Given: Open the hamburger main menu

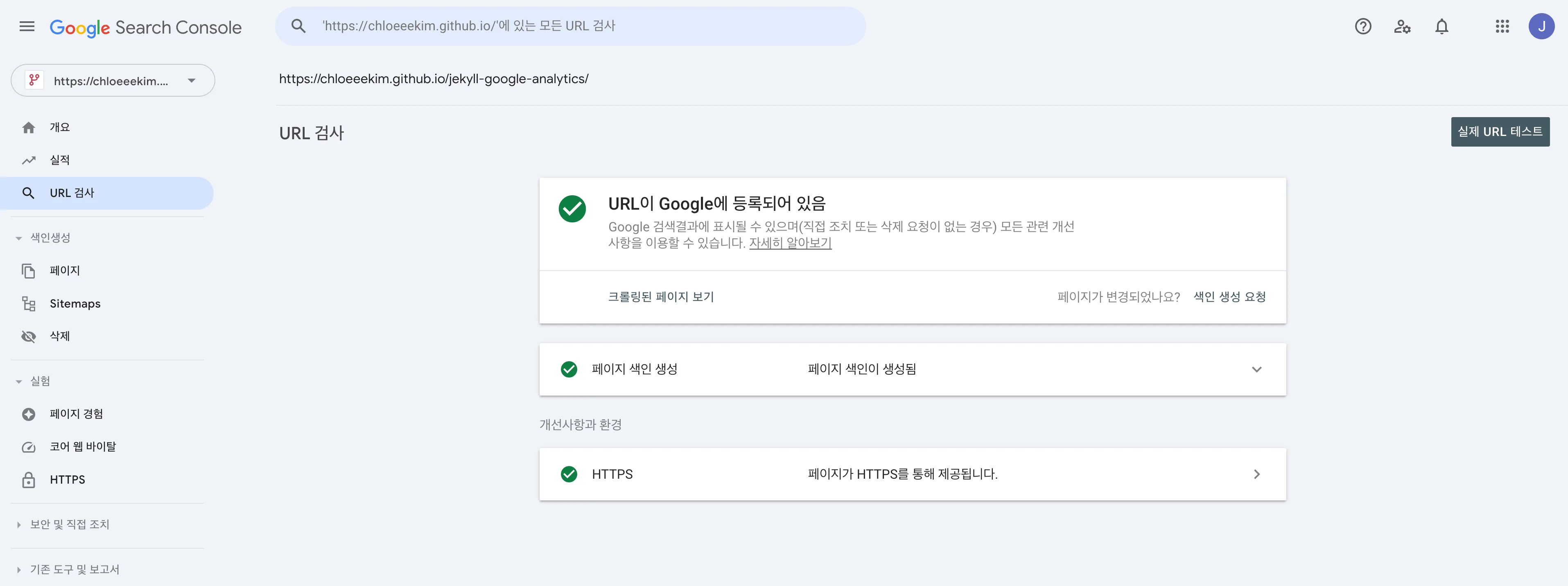Looking at the screenshot, I should [x=27, y=26].
